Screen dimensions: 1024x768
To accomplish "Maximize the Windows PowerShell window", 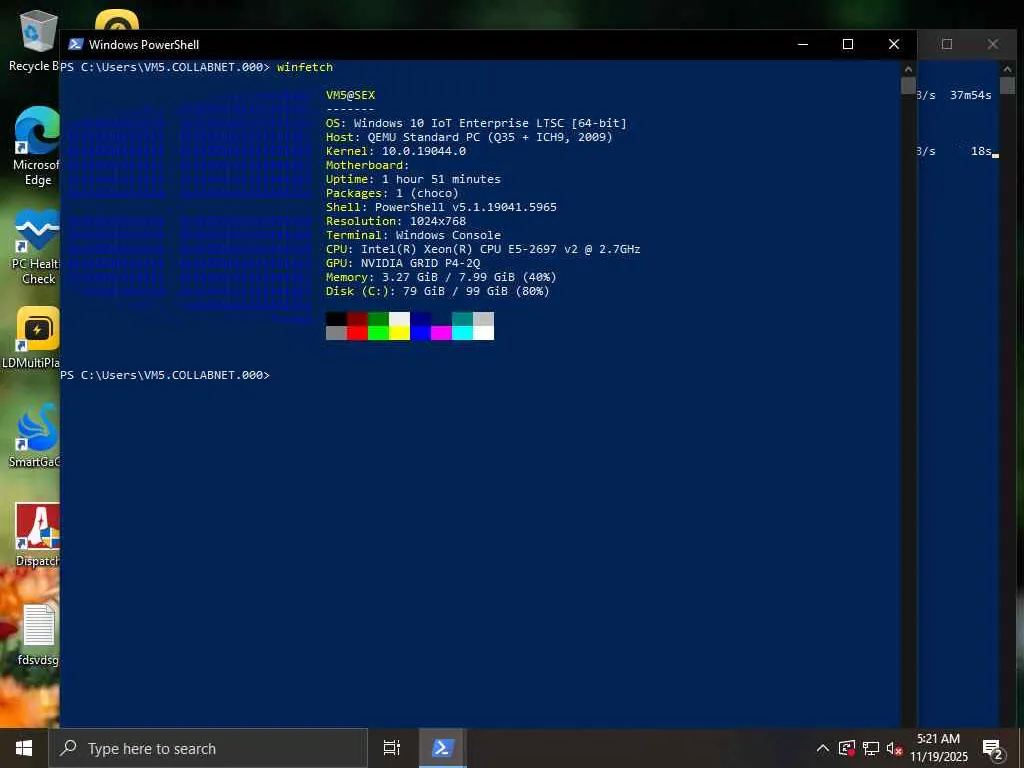I will [848, 44].
